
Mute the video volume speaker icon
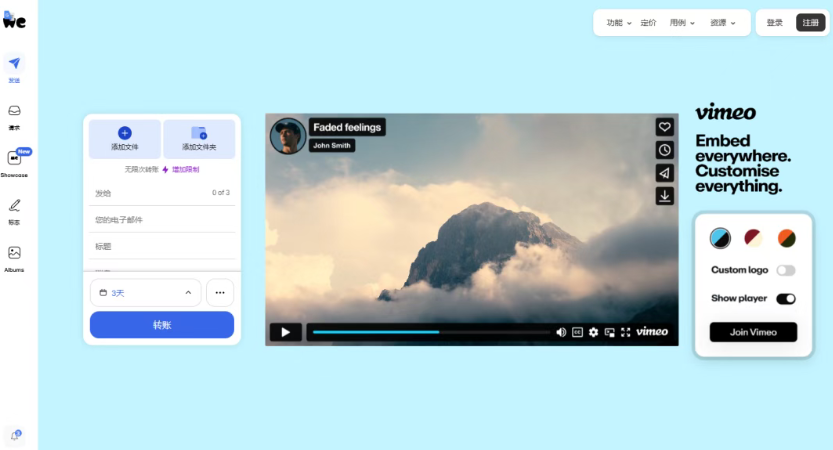[561, 332]
